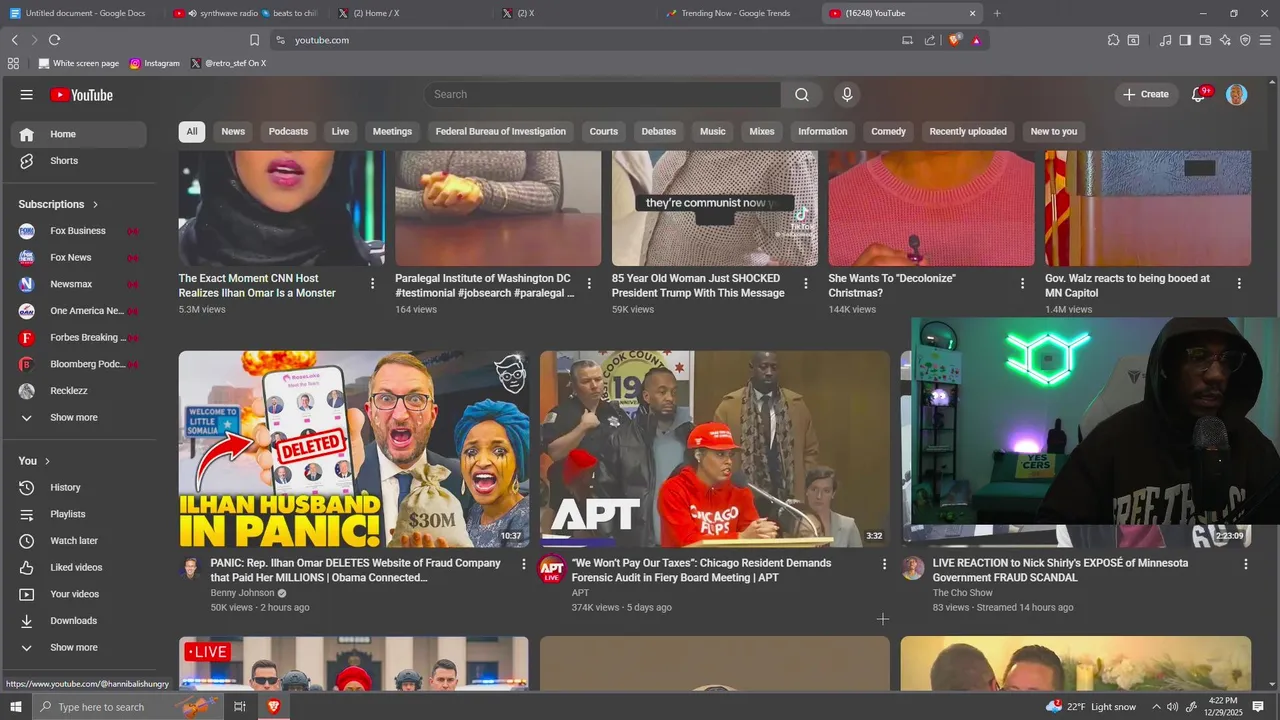Open History from sidebar
Screen dimensions: 1280x720
(x=78, y=487)
